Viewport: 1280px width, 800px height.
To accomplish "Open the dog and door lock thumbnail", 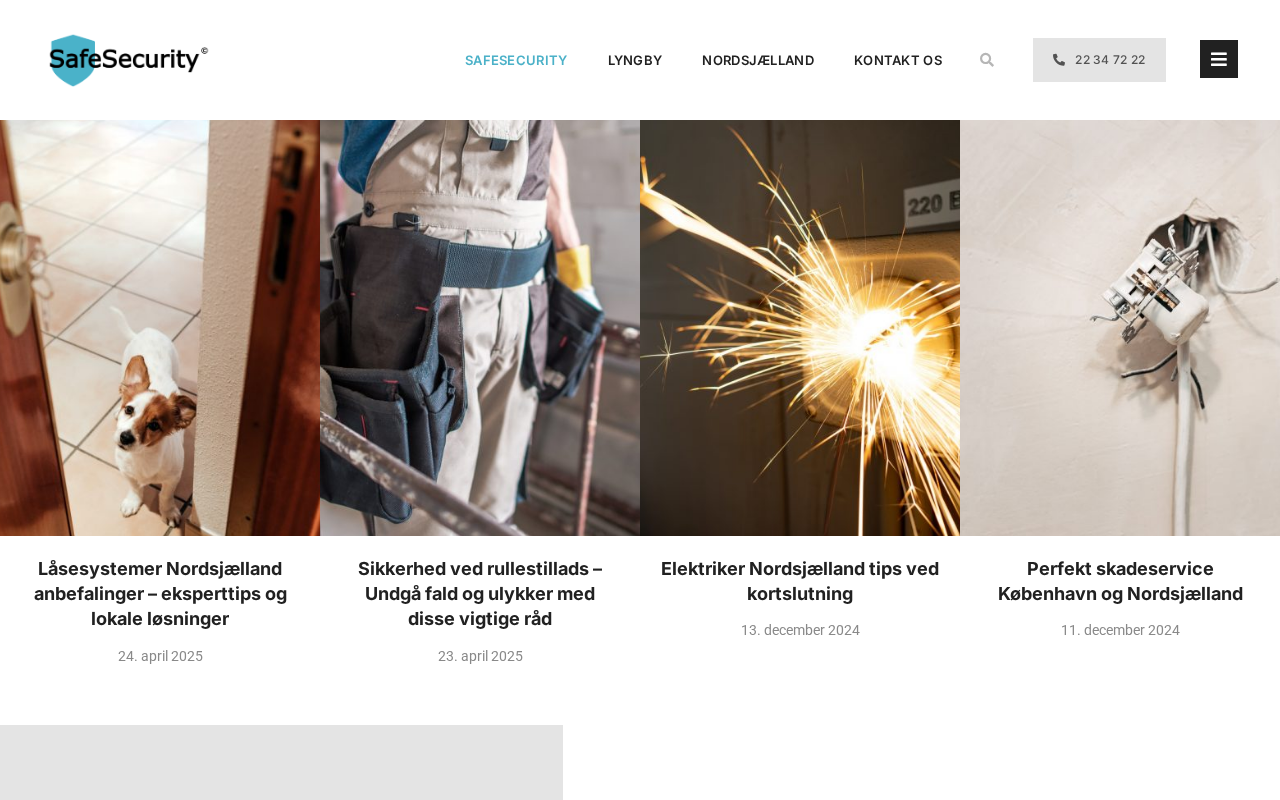I will point(160,328).
